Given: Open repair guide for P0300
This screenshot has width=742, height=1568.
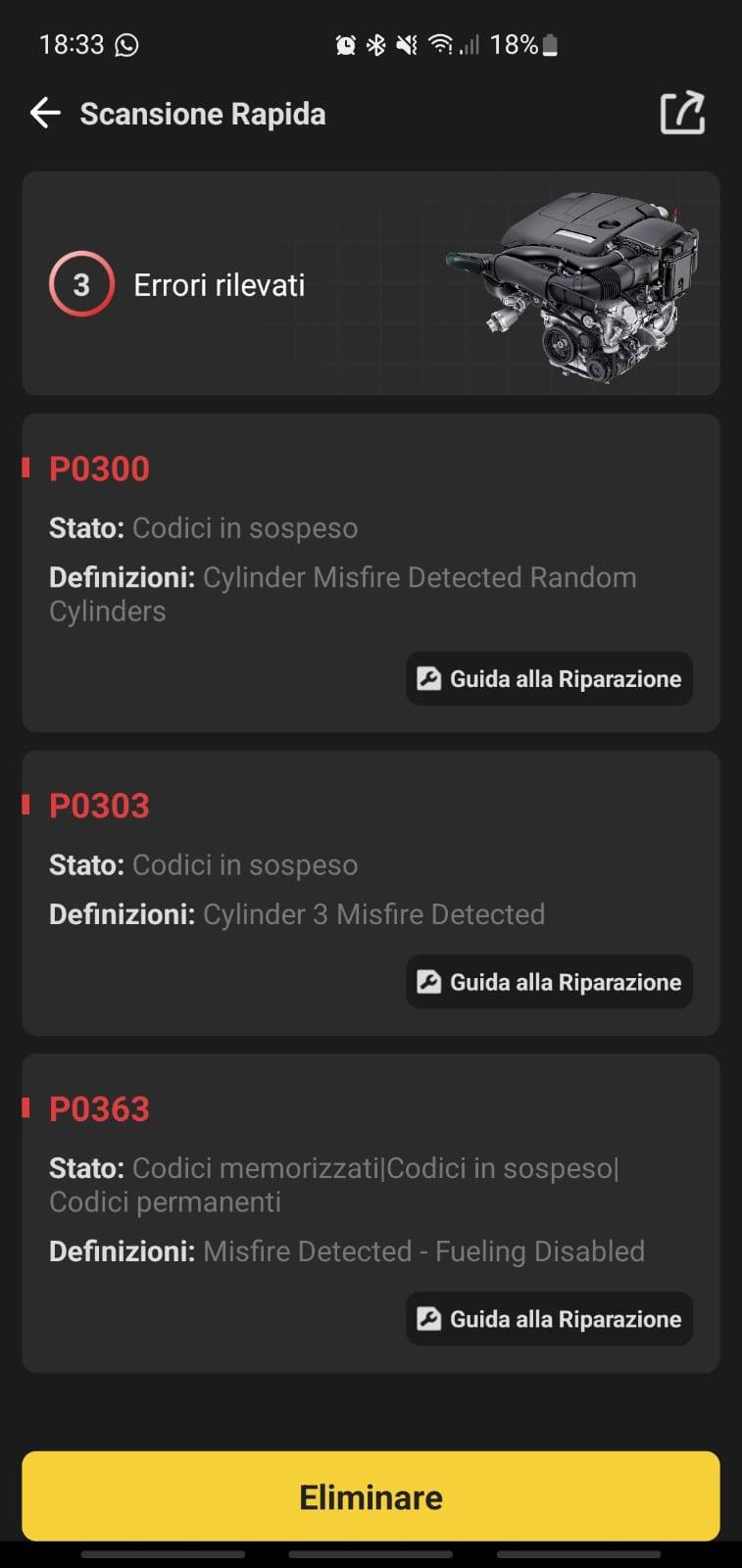Looking at the screenshot, I should coord(549,679).
